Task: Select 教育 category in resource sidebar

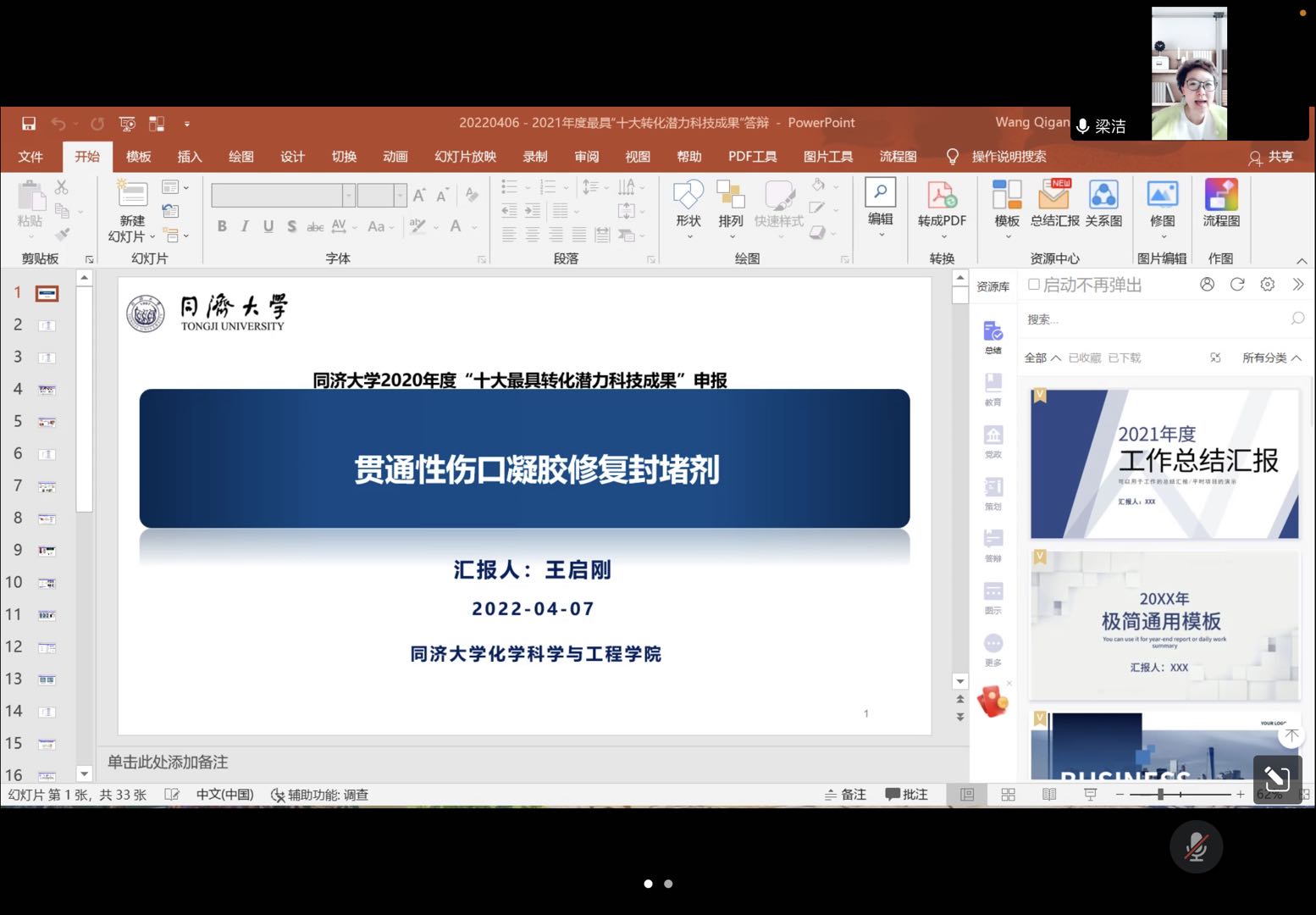Action: (993, 390)
